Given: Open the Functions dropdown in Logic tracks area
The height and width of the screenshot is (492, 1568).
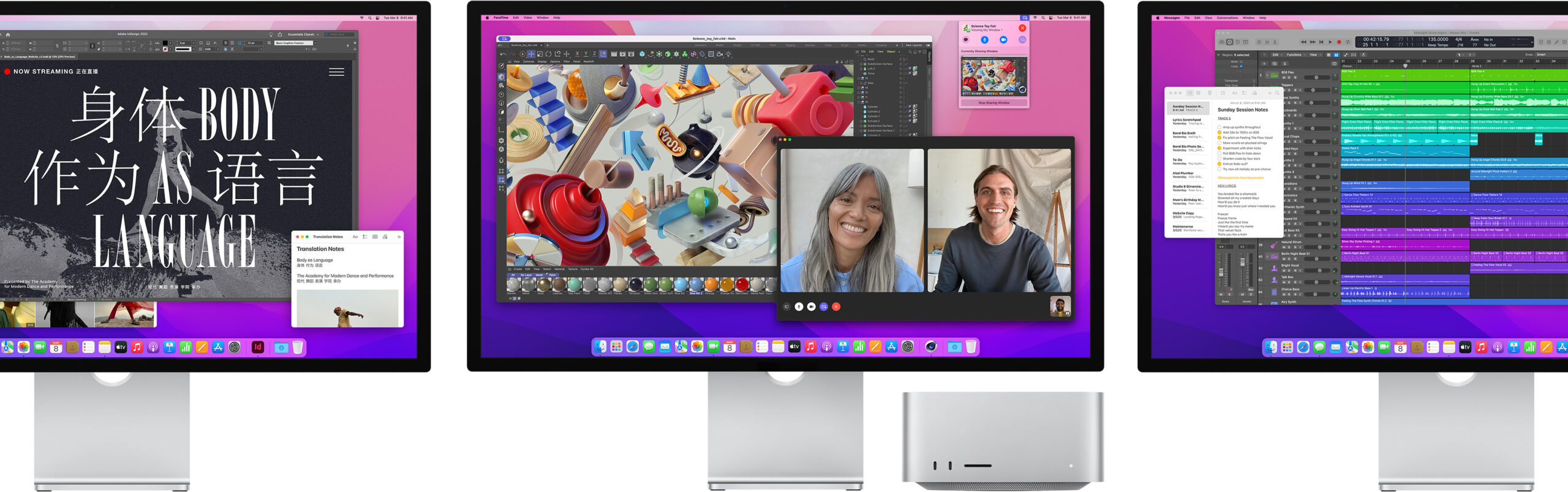Looking at the screenshot, I should 1296,55.
